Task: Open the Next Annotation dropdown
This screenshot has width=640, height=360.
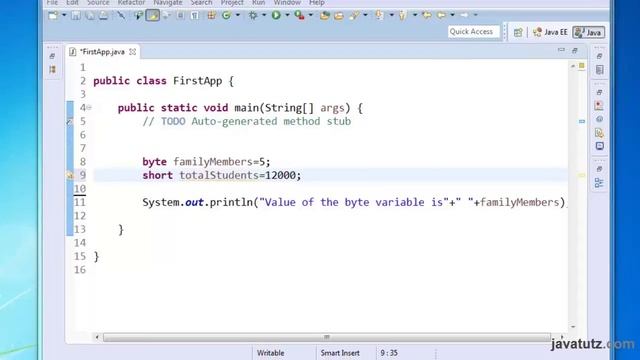Action: click(x=391, y=16)
